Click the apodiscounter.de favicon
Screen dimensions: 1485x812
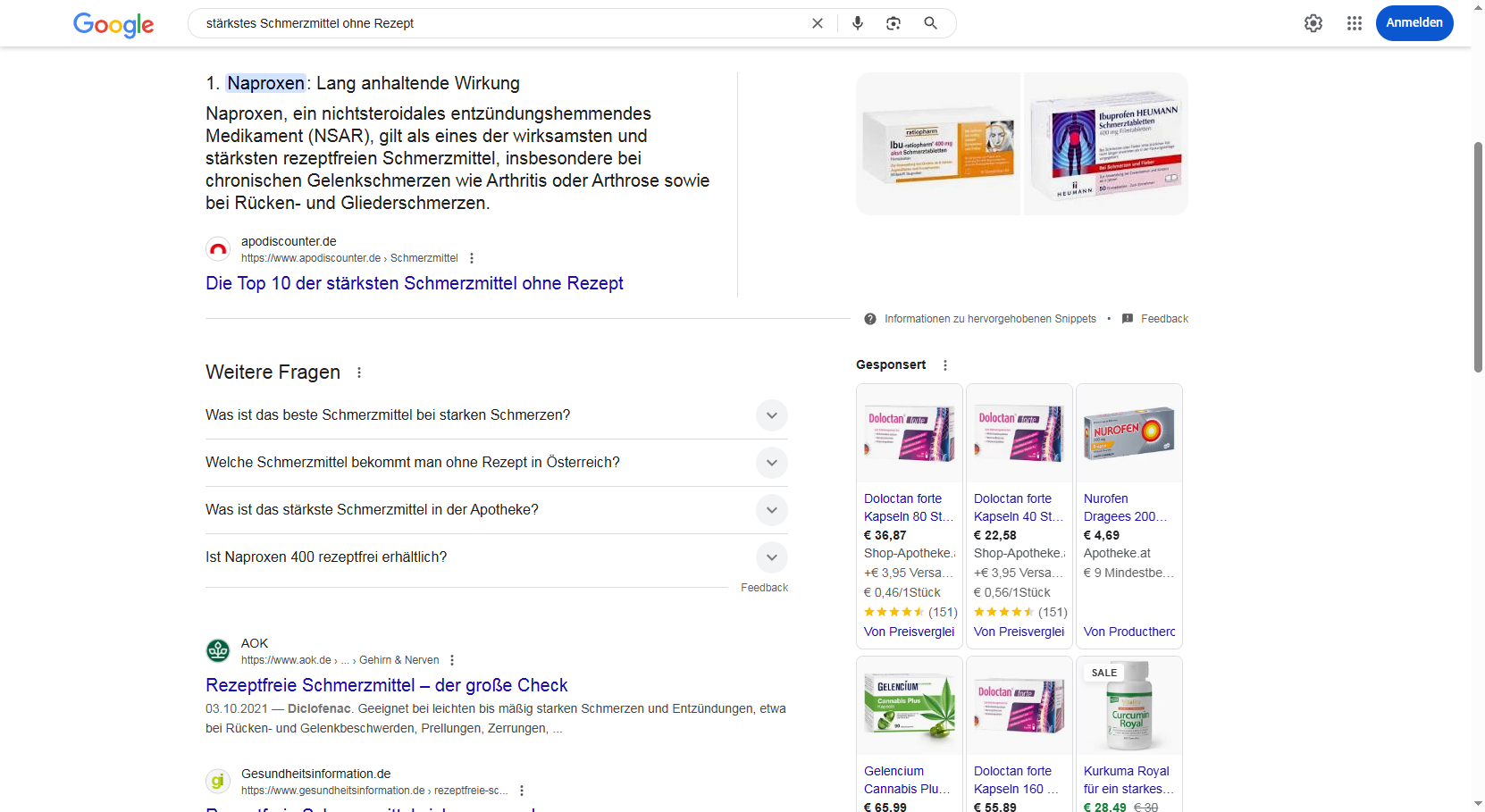point(218,249)
